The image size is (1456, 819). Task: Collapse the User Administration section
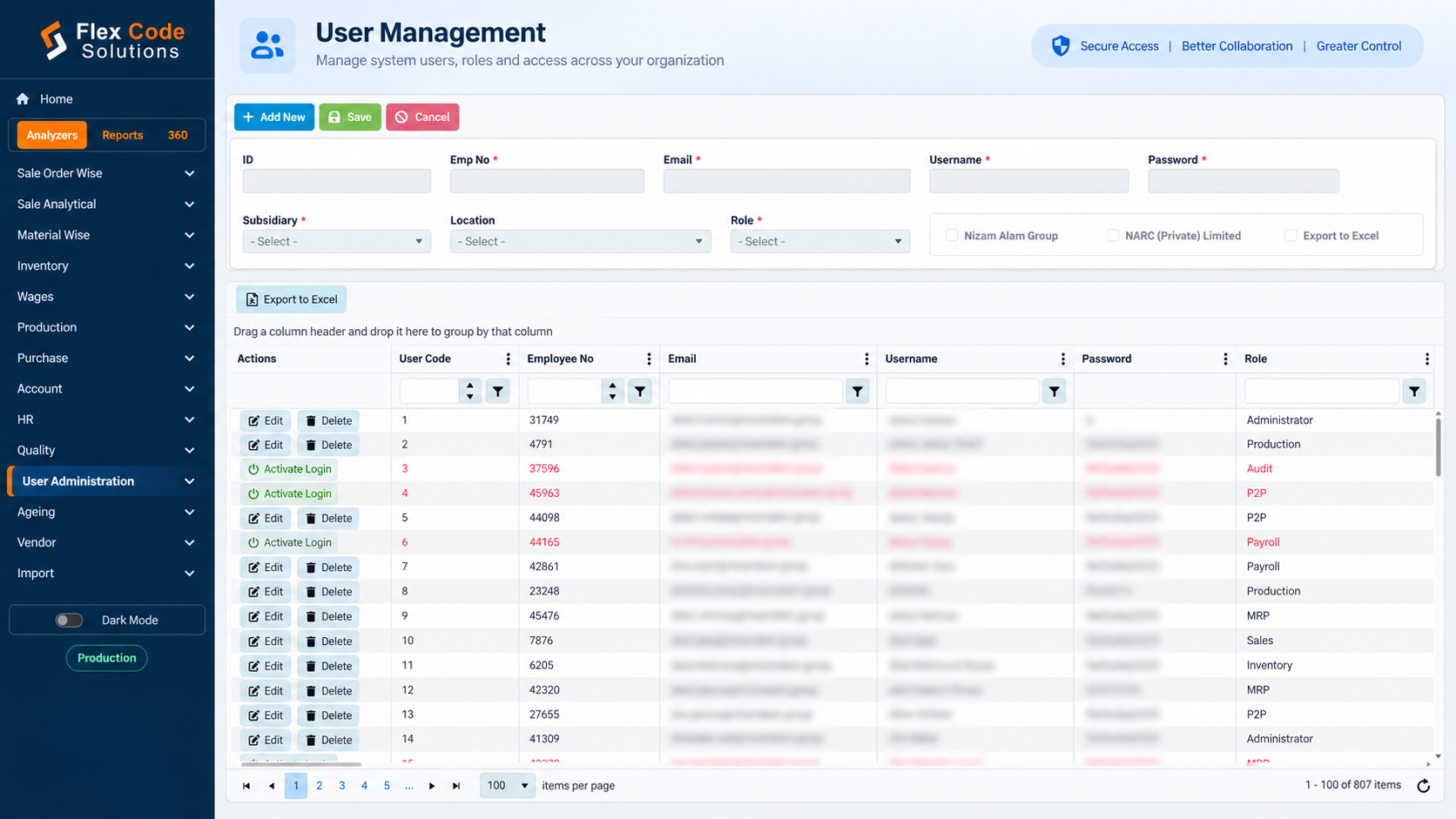click(x=106, y=481)
